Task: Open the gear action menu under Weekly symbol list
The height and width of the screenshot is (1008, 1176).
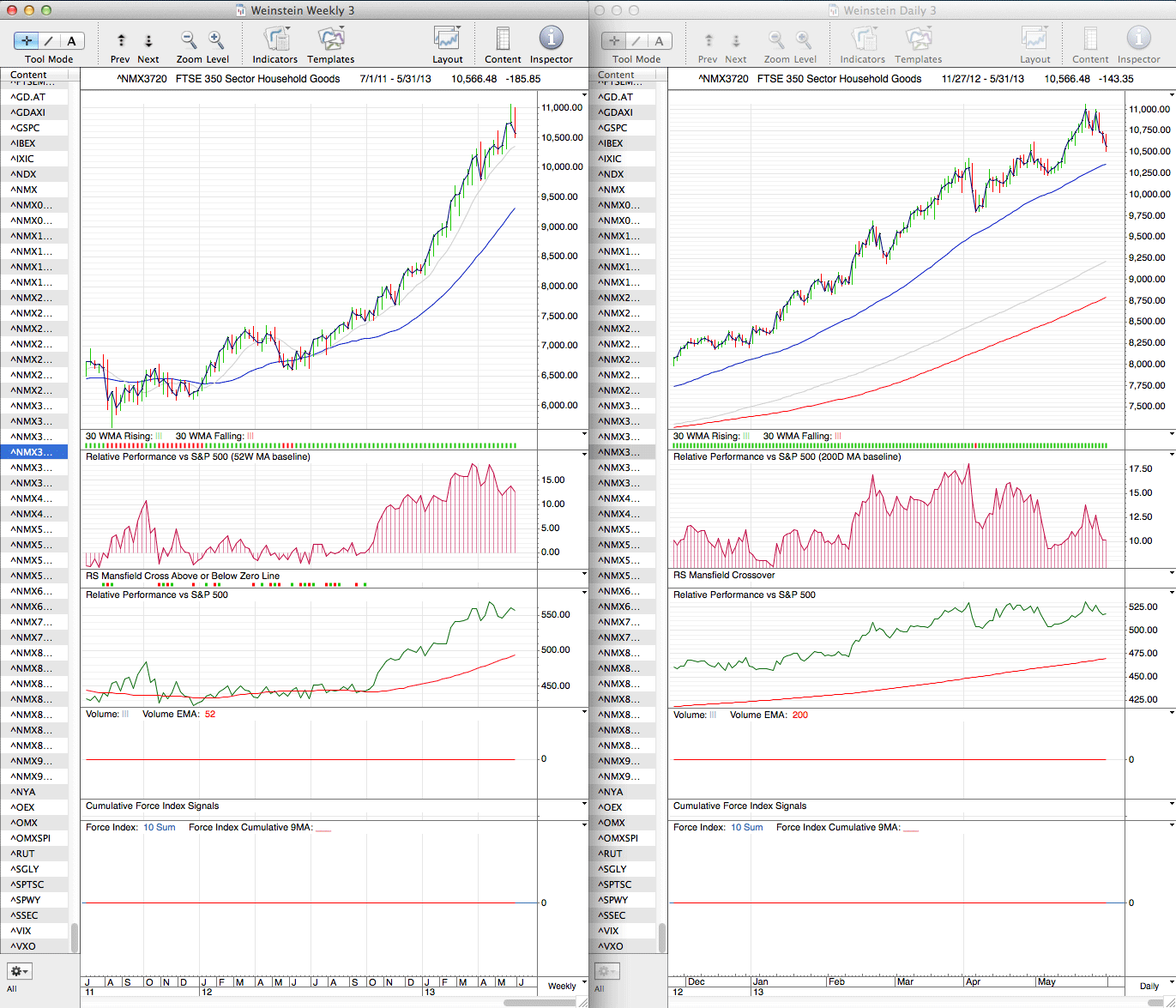Action: pos(19,971)
